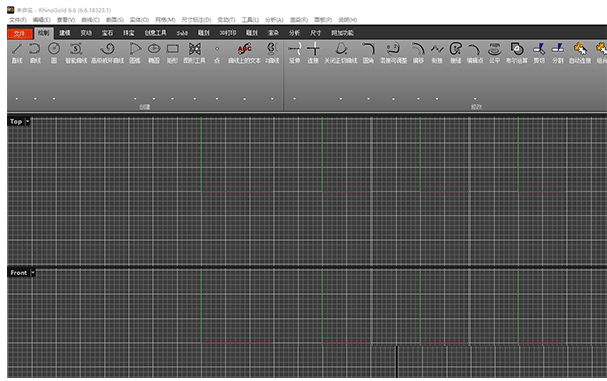Expand the dropdown arrow below Rectangle tool
Screen dimensions: 607x381
172,99
